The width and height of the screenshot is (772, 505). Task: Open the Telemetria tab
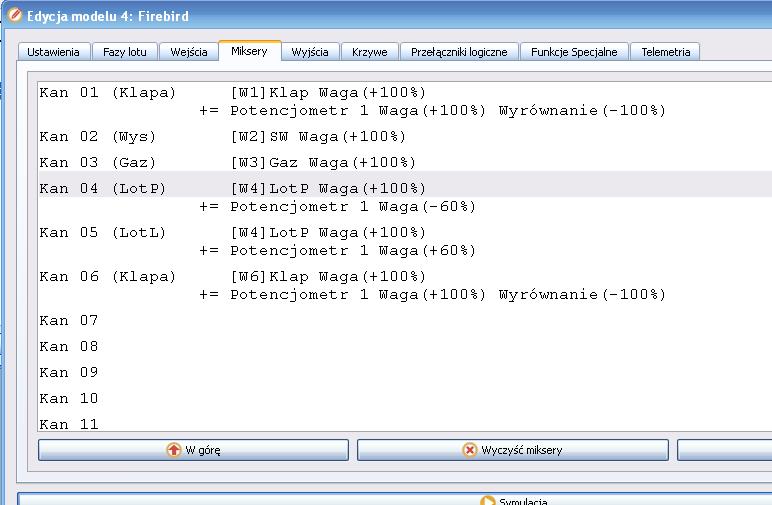point(665,52)
